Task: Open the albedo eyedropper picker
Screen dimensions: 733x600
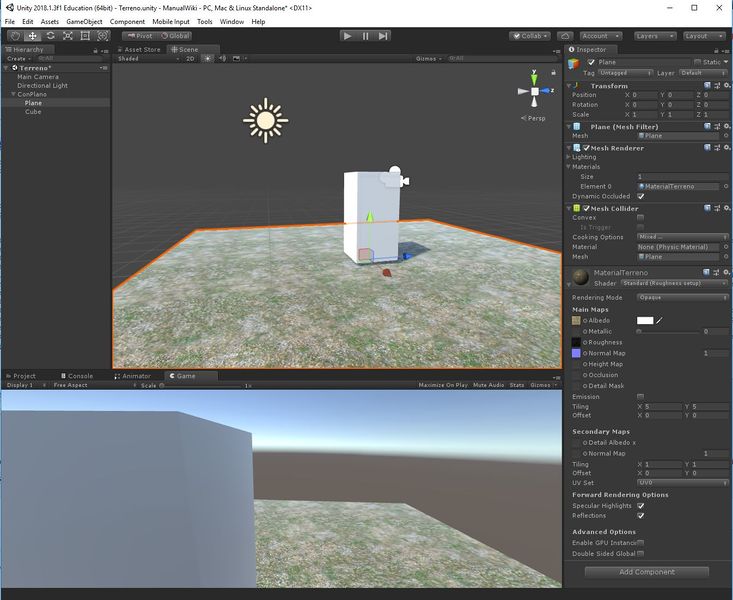Action: (659, 320)
